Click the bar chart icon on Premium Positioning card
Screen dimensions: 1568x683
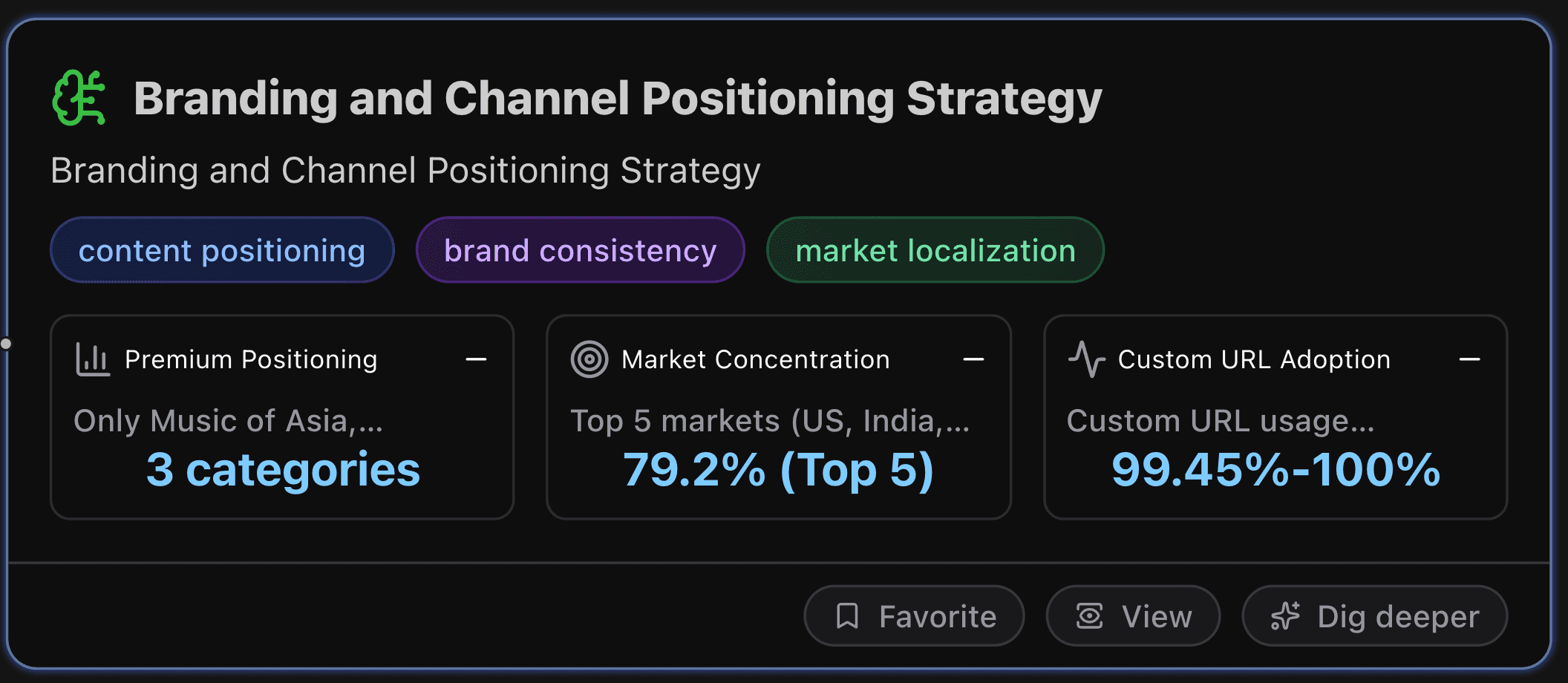[x=92, y=359]
